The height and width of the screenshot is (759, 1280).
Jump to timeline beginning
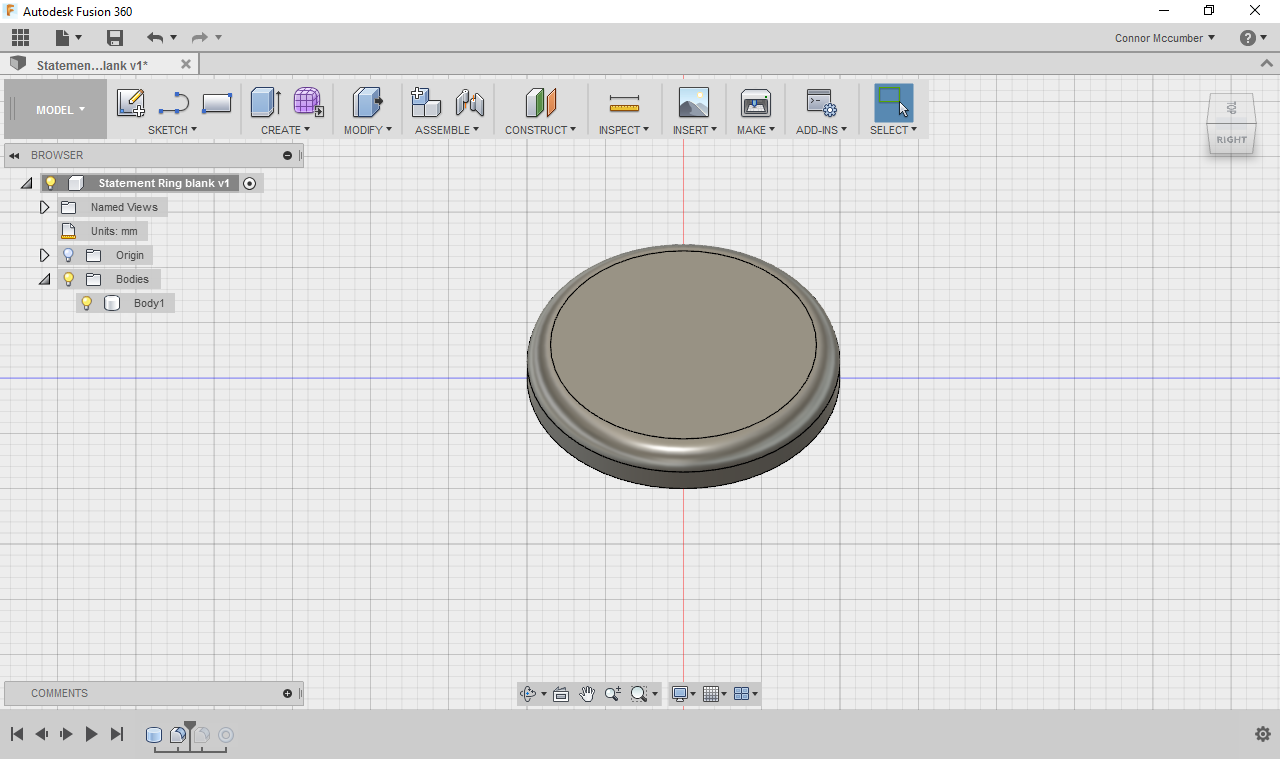[17, 734]
